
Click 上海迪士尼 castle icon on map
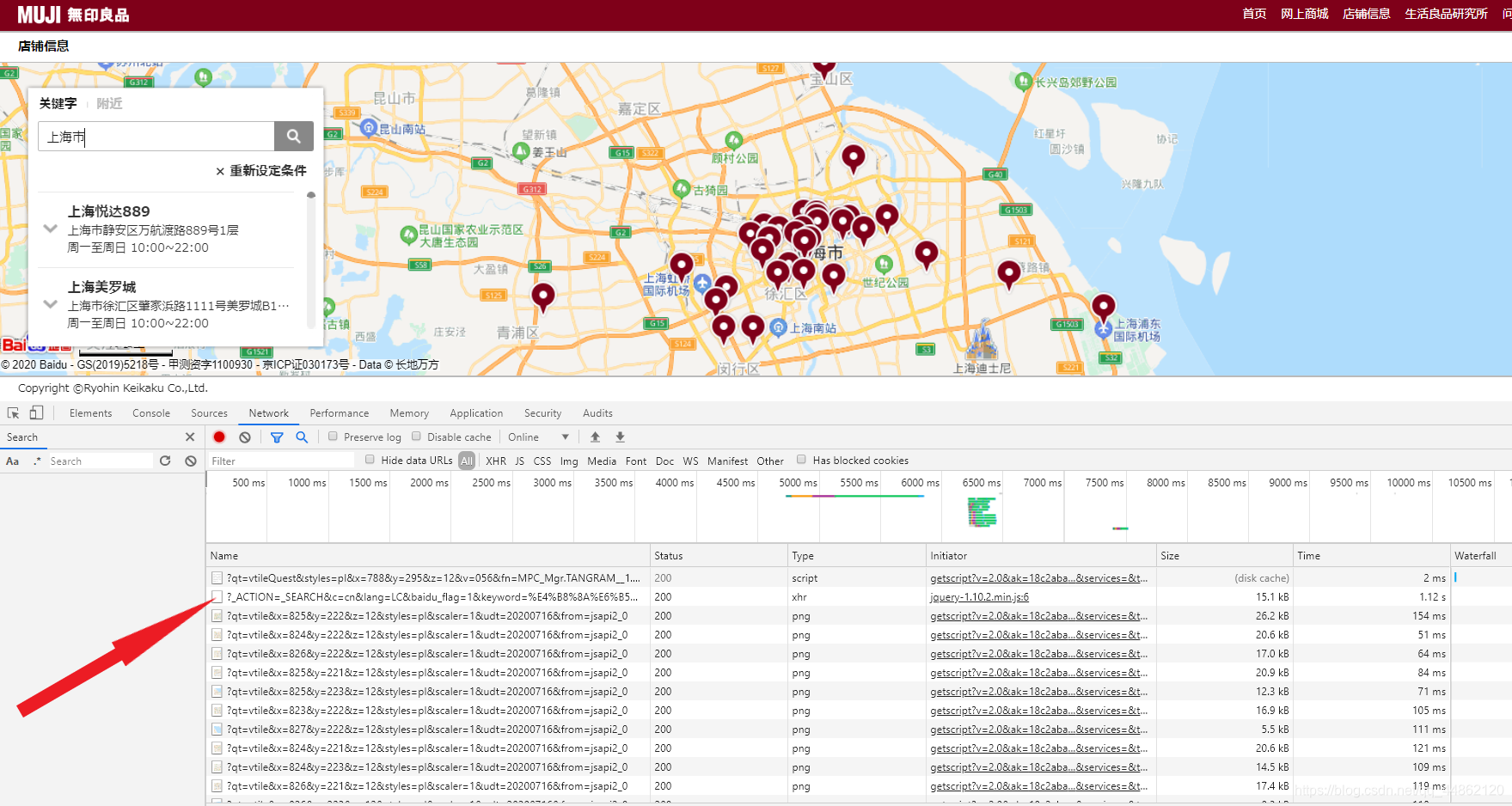point(982,339)
